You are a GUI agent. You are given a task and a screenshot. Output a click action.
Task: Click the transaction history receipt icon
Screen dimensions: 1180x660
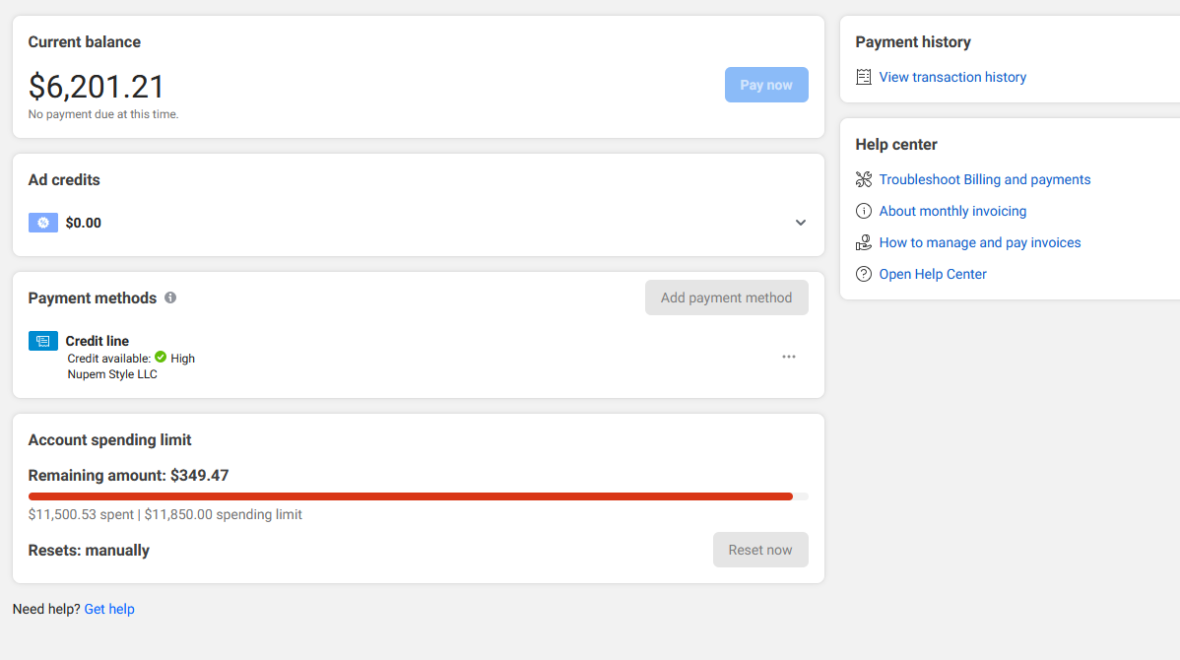click(863, 77)
